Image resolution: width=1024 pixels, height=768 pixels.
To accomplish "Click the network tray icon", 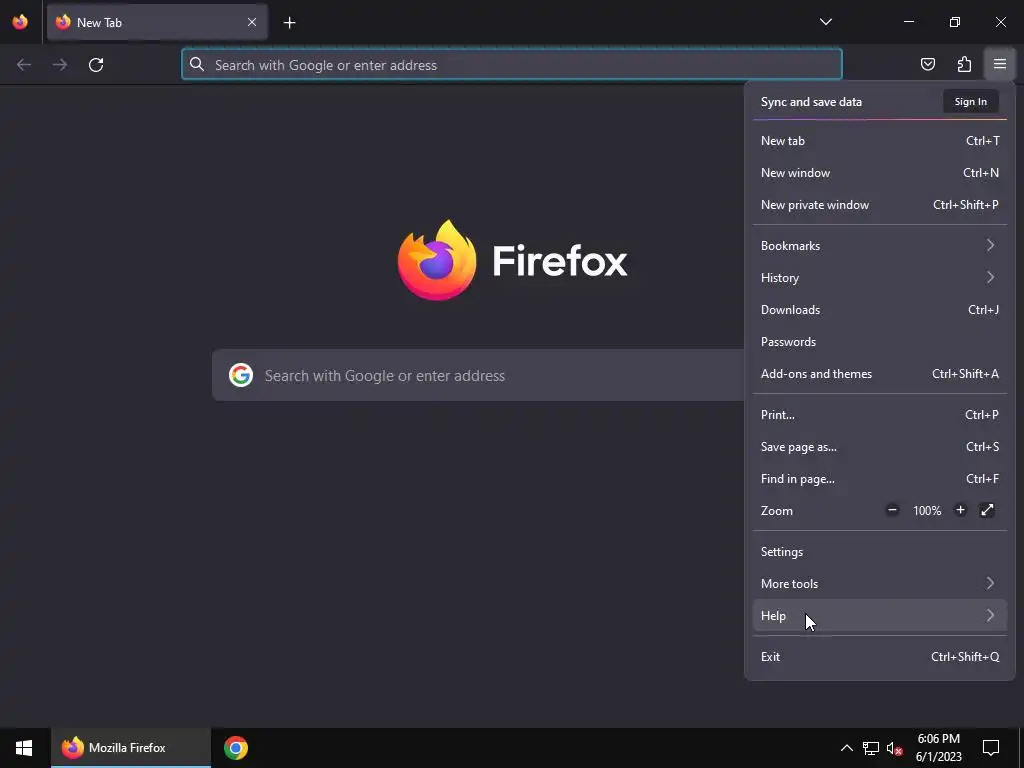I will [871, 748].
